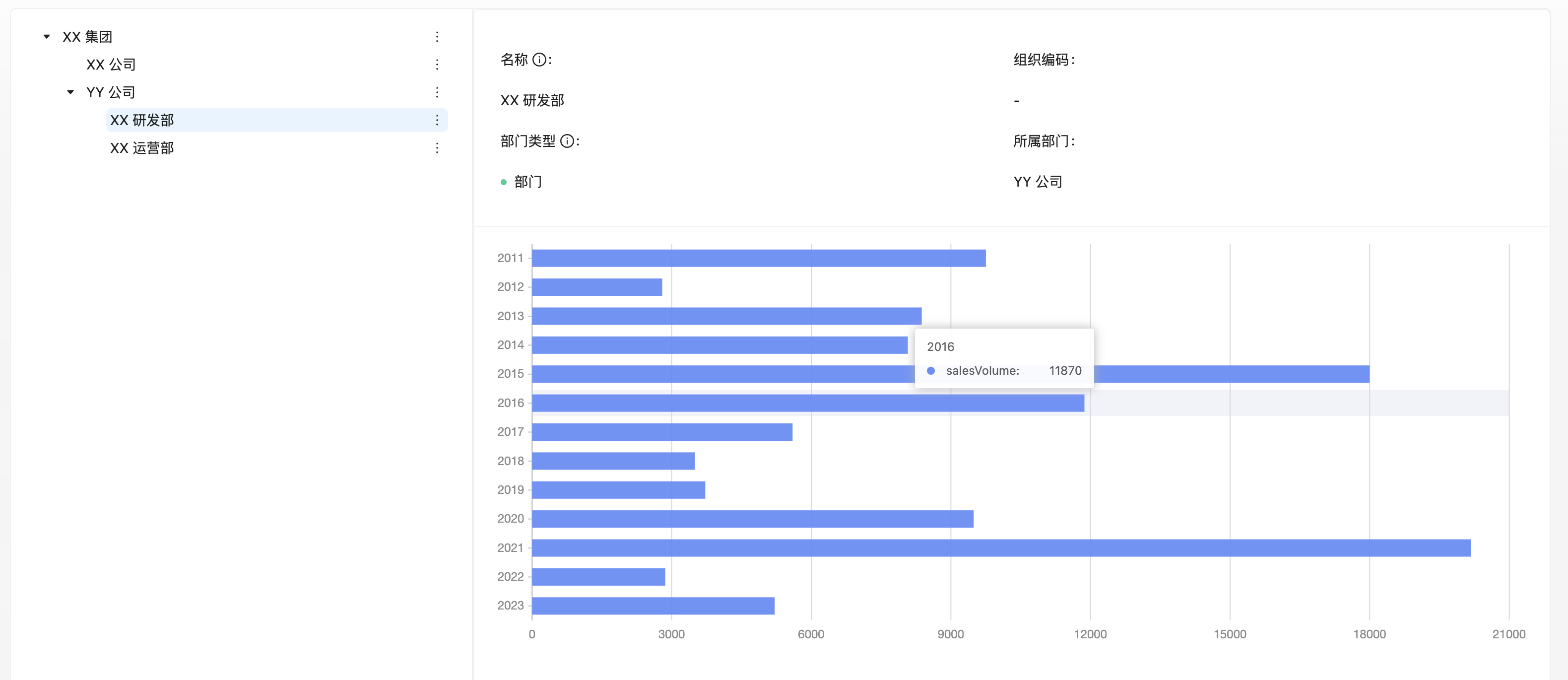This screenshot has width=1568, height=680.
Task: Click the 2018 y-axis label
Action: [x=510, y=461]
